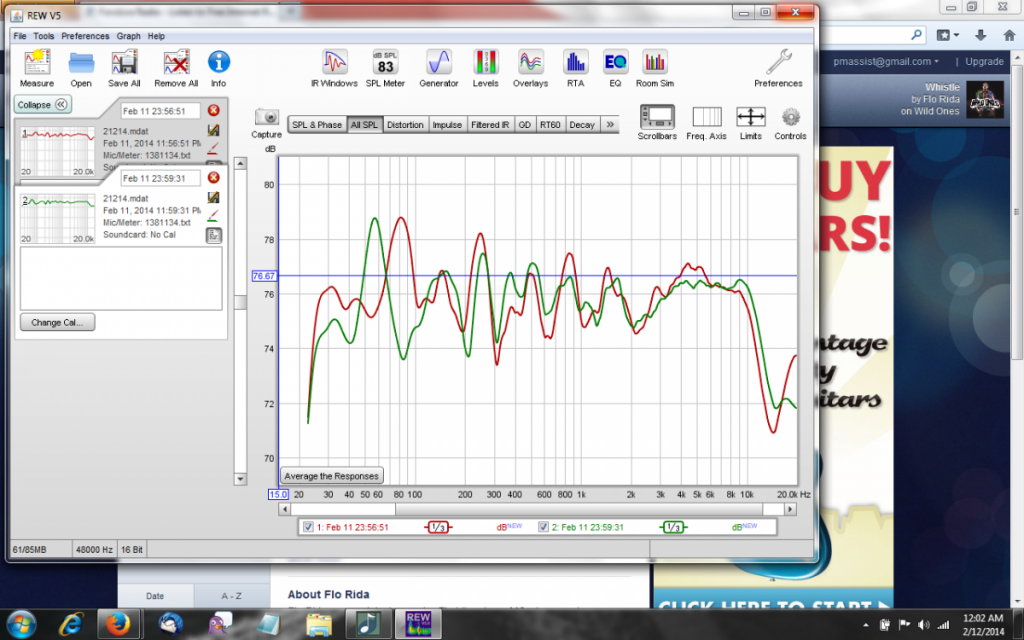Open the Help menu
This screenshot has height=640, width=1024.
[x=156, y=36]
